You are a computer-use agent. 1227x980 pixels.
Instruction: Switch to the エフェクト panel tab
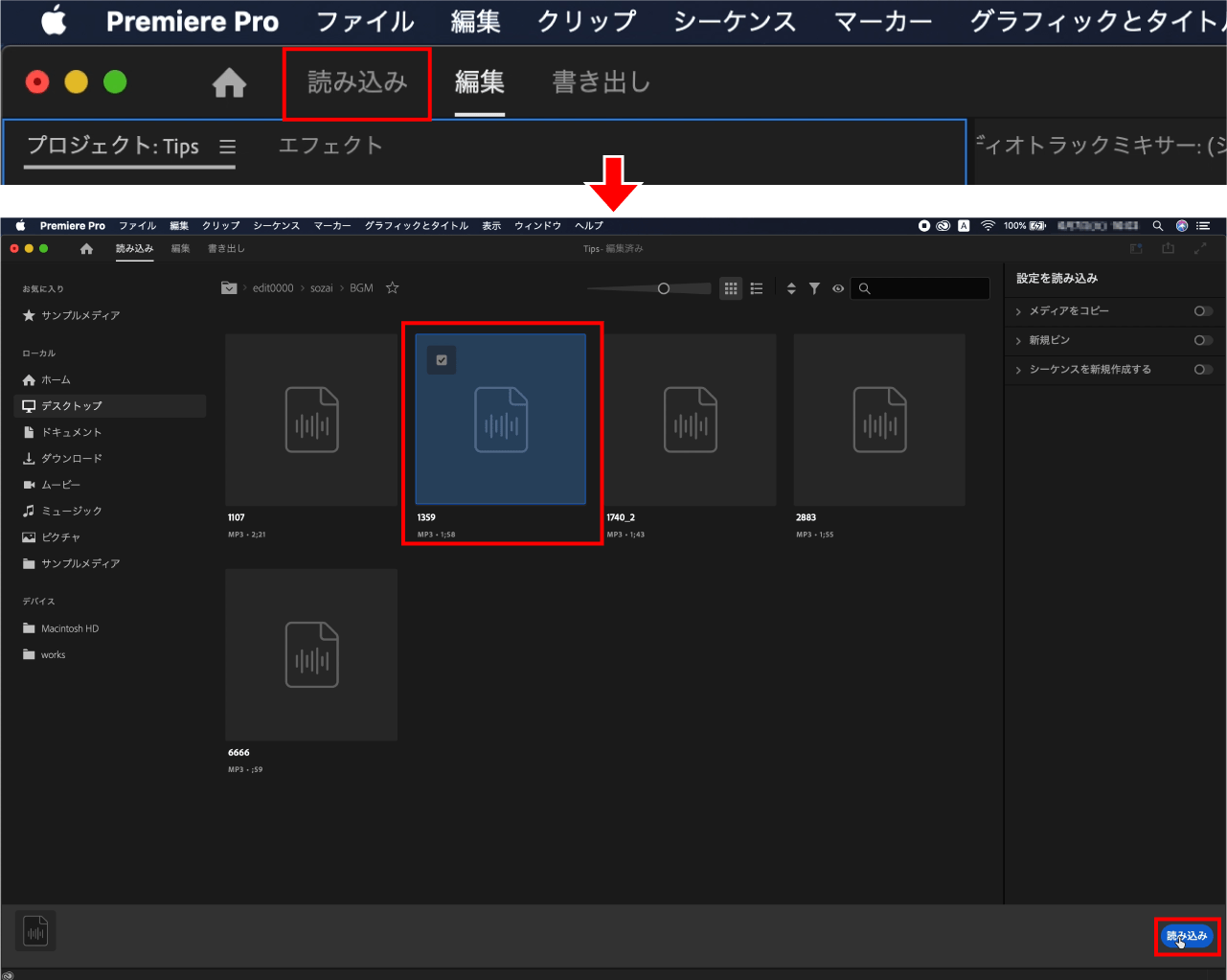point(330,146)
